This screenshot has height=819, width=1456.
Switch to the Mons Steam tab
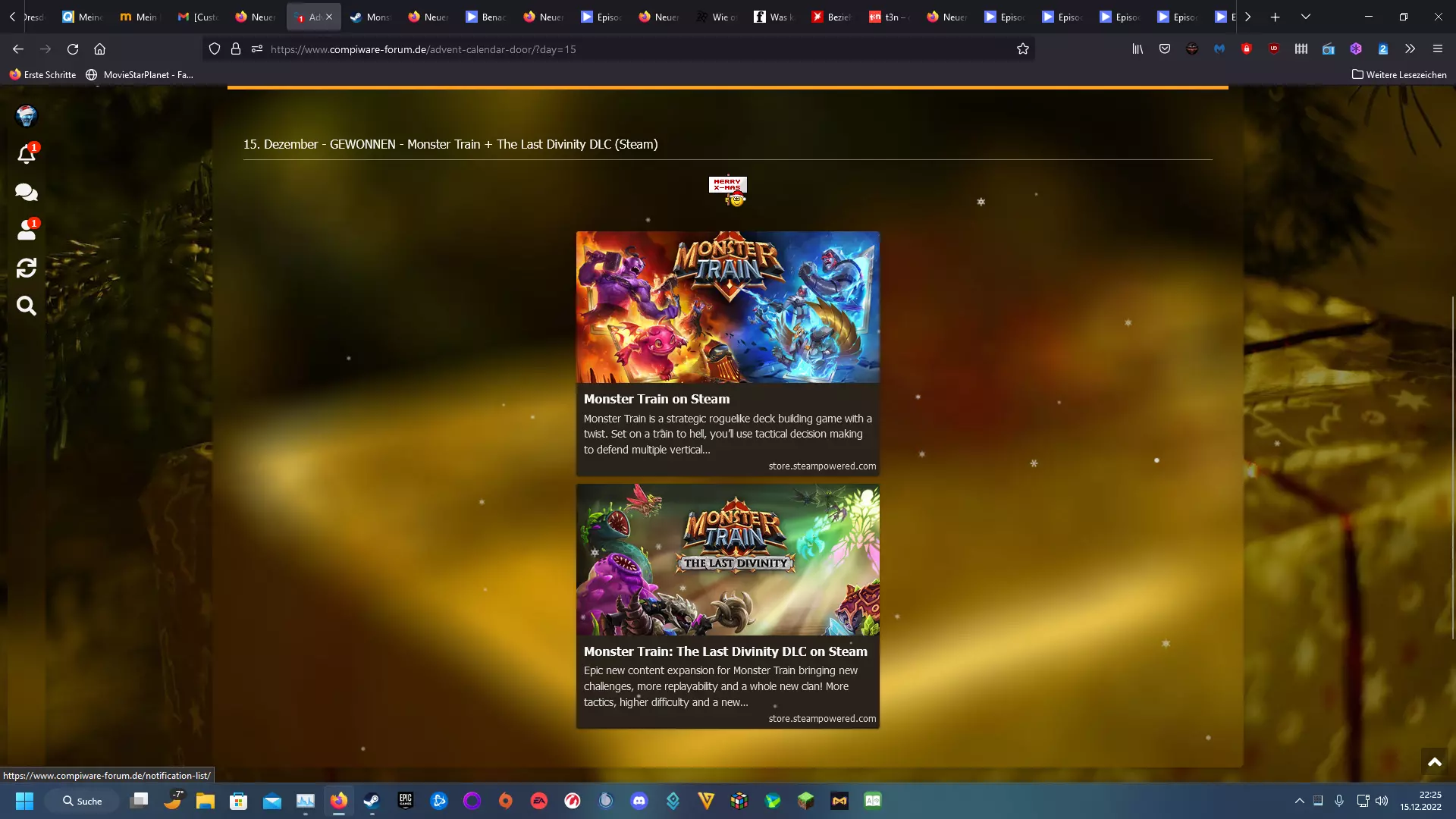(370, 17)
